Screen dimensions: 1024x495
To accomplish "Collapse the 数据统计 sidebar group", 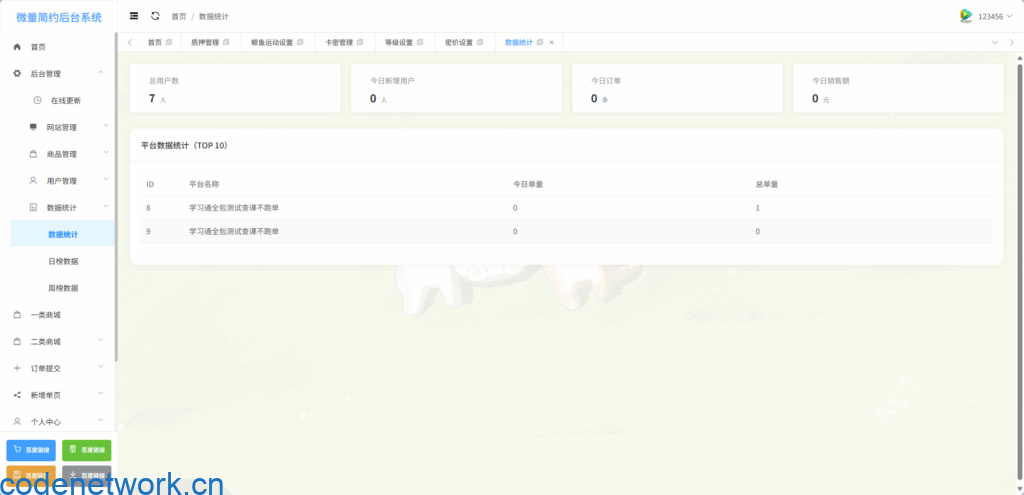I will [105, 207].
